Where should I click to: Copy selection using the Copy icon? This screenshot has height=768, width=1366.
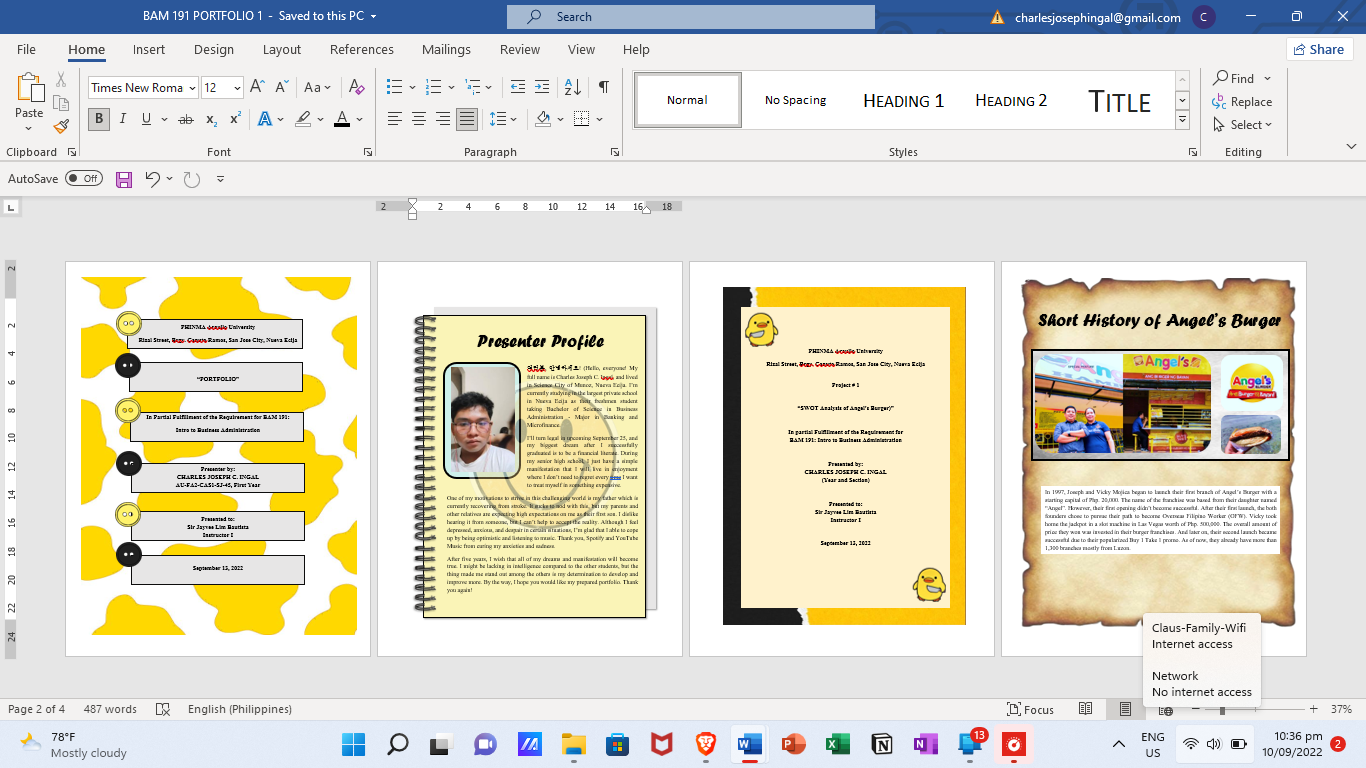(61, 103)
